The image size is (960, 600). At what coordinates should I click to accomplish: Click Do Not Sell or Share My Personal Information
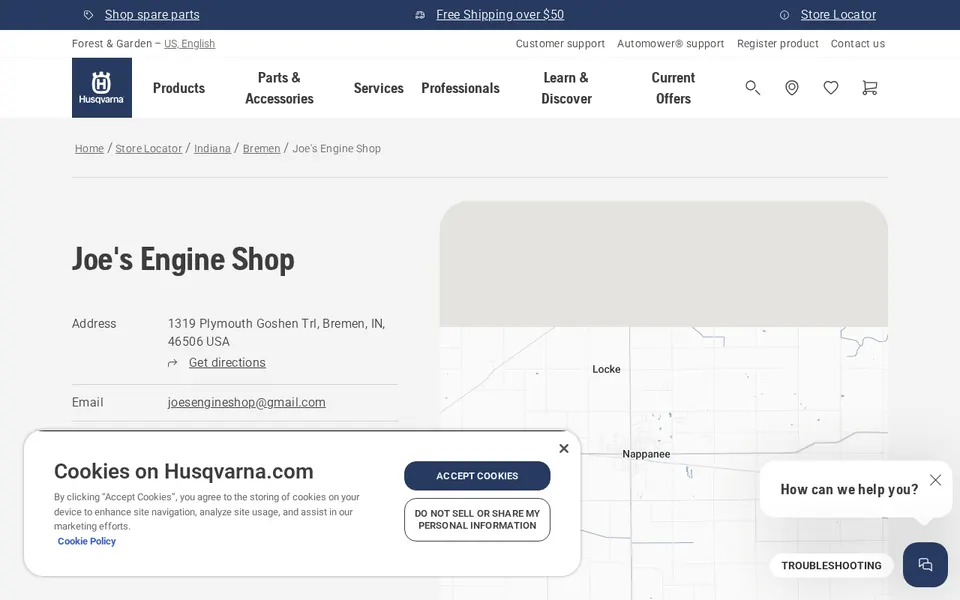(477, 520)
